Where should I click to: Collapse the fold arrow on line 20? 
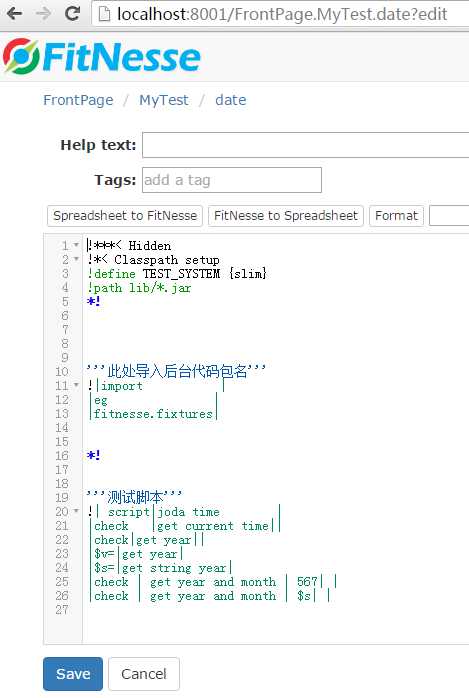(x=76, y=511)
